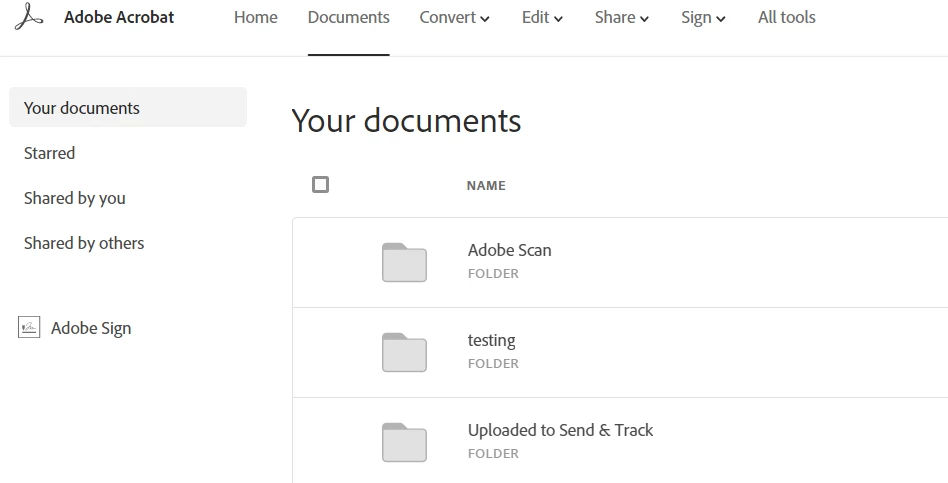Image resolution: width=948 pixels, height=483 pixels.
Task: Open the Adobe Sign icon in sidebar
Action: [29, 327]
